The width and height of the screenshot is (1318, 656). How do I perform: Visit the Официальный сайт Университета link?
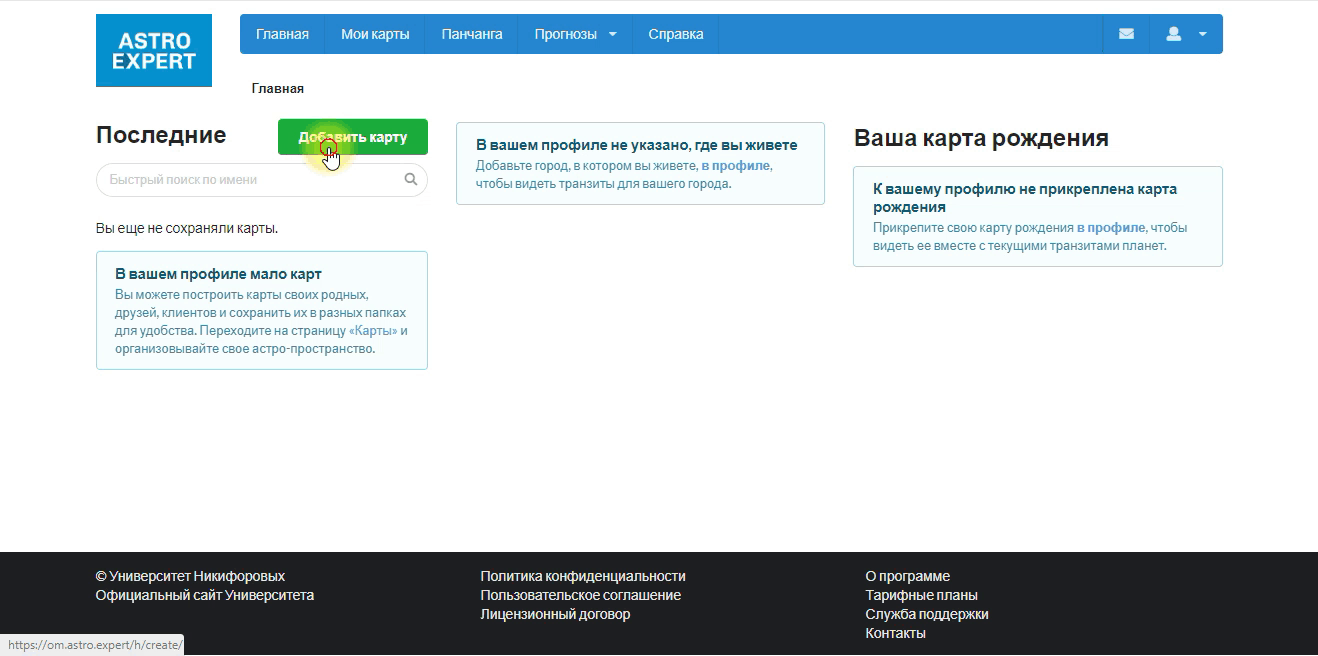pos(205,595)
